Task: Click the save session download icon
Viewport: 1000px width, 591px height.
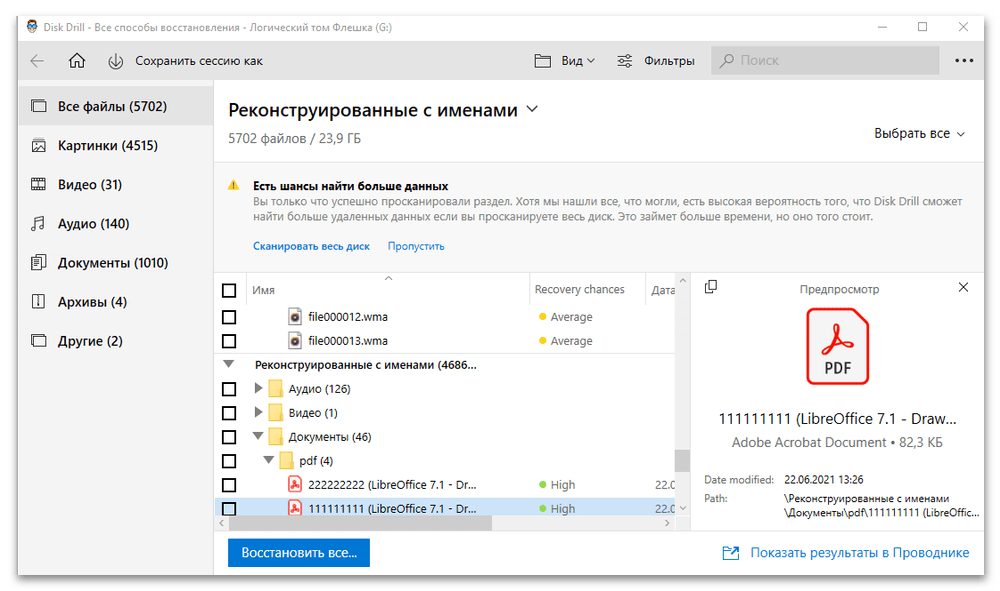Action: [116, 61]
